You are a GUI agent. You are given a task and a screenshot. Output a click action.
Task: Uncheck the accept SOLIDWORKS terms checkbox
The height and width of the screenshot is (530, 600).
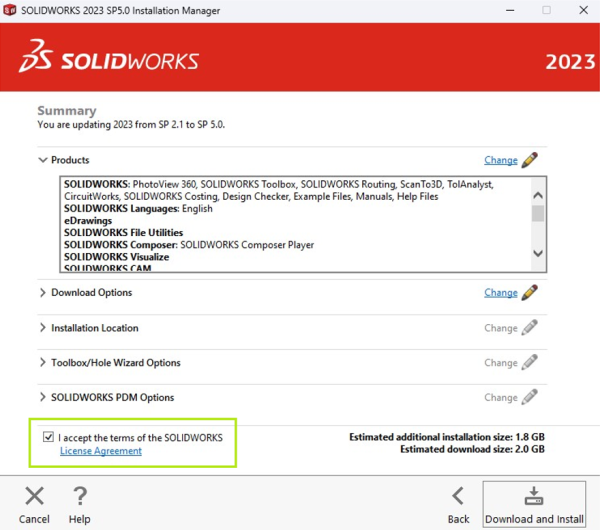click(49, 438)
